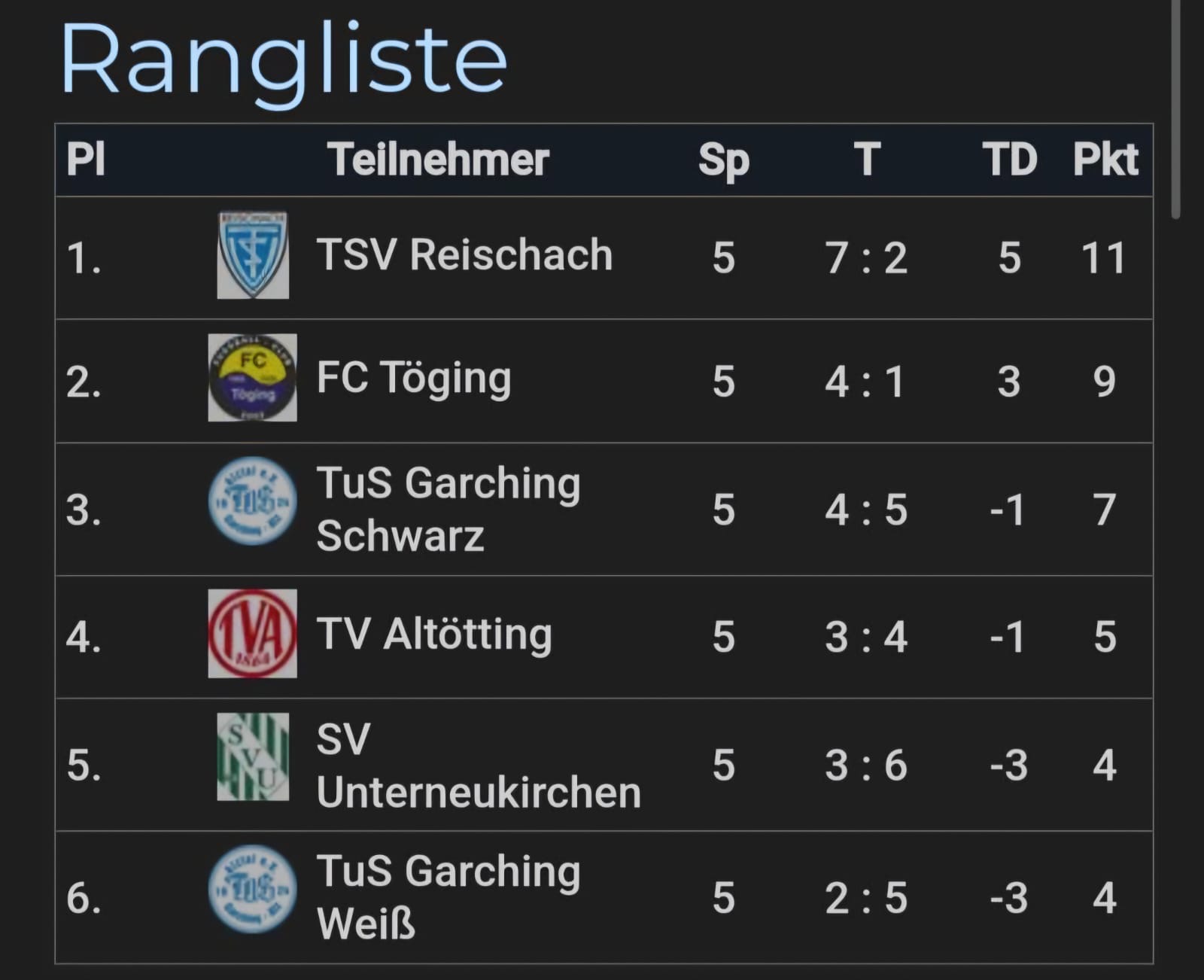Viewport: 1204px width, 980px height.
Task: Click the TSV Reischach club crest
Action: click(253, 255)
